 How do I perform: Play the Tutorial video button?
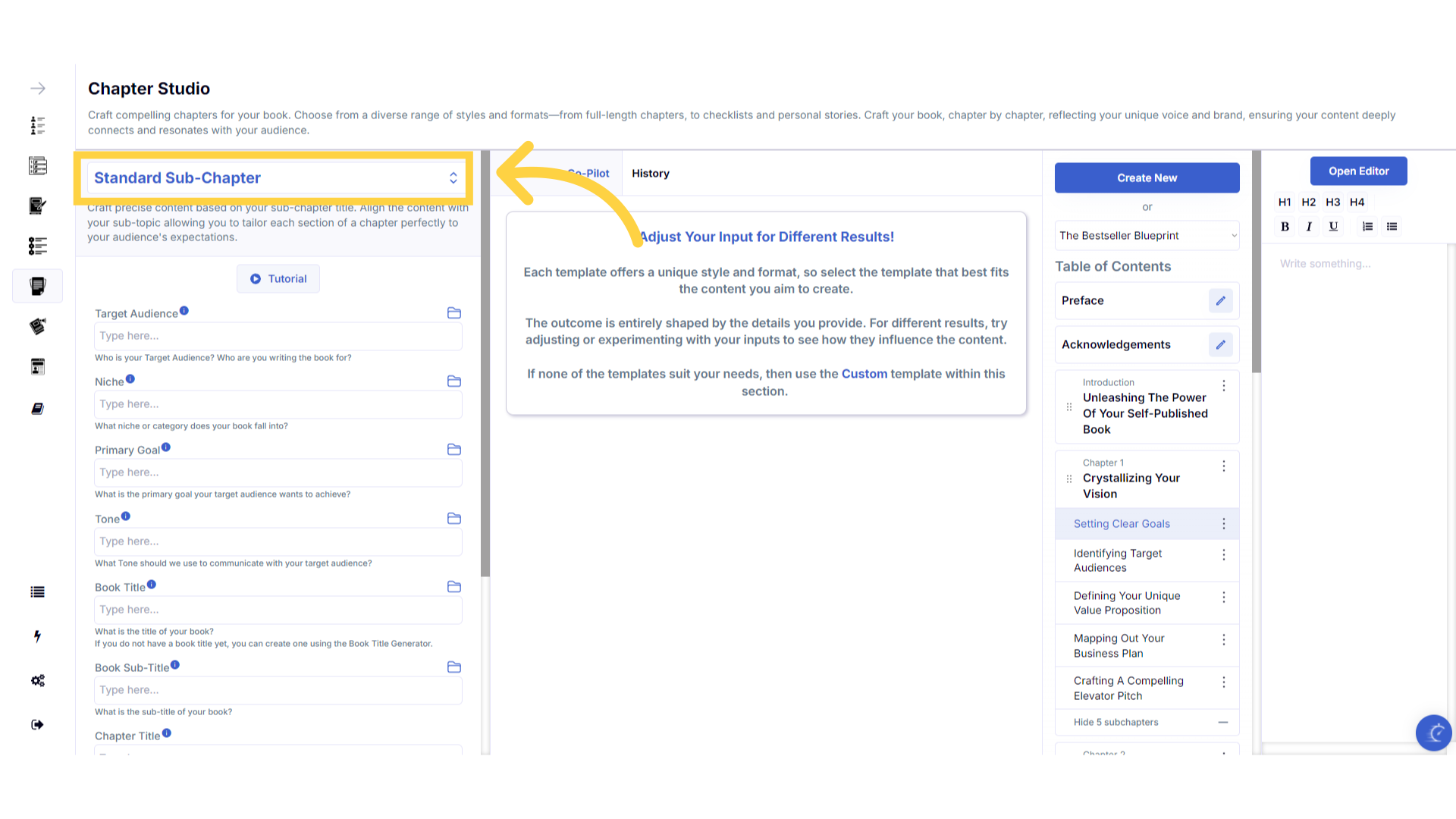[x=278, y=278]
